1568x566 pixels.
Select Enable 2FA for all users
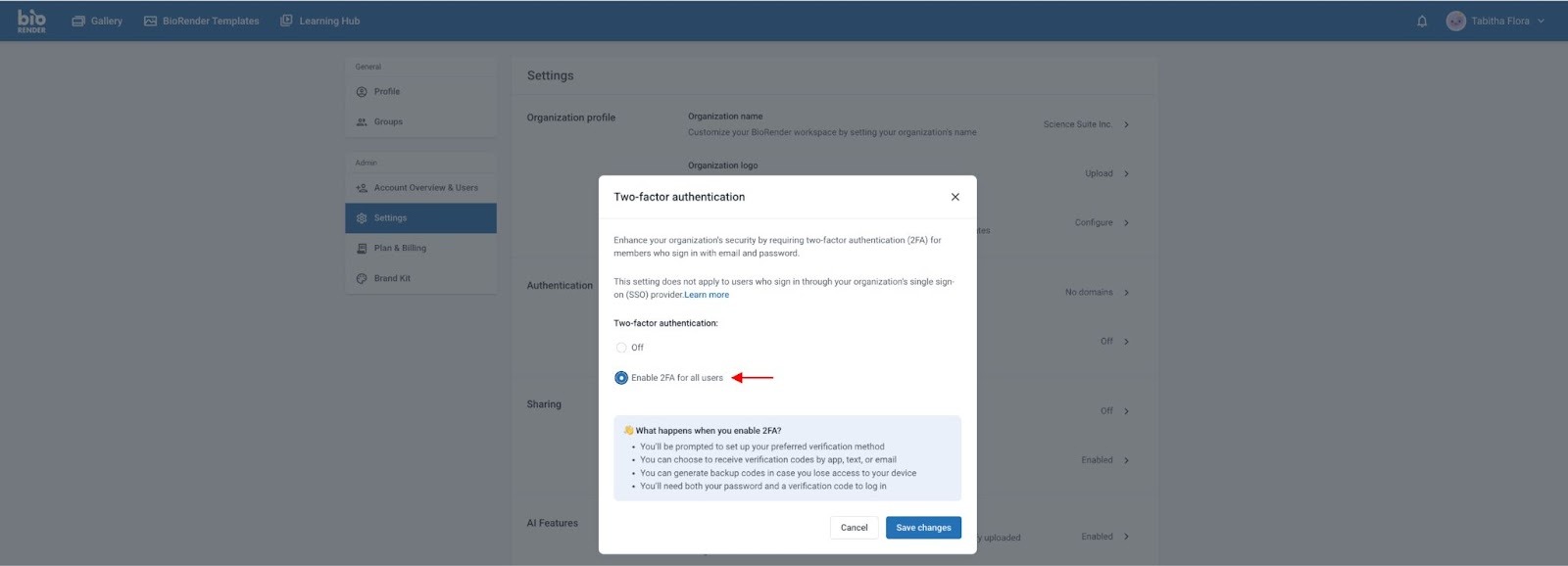621,378
